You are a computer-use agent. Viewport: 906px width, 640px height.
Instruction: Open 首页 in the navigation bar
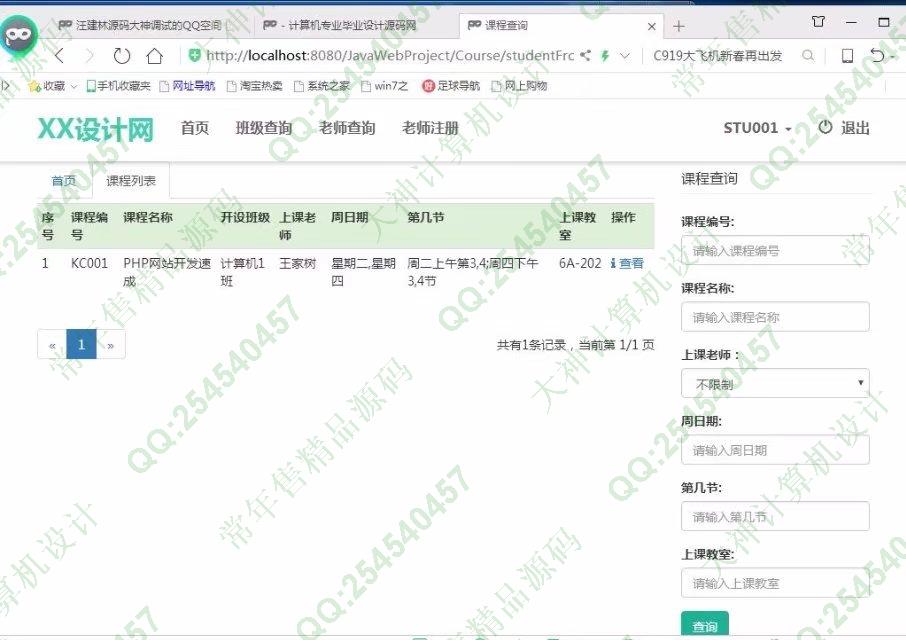195,128
